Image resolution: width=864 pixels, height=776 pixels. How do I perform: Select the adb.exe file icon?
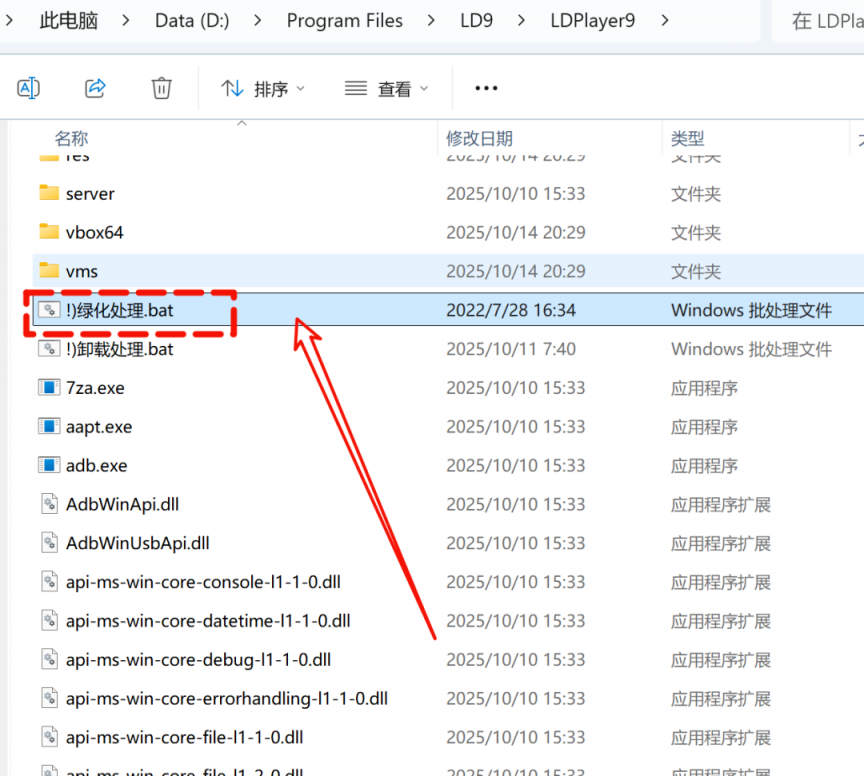[49, 466]
